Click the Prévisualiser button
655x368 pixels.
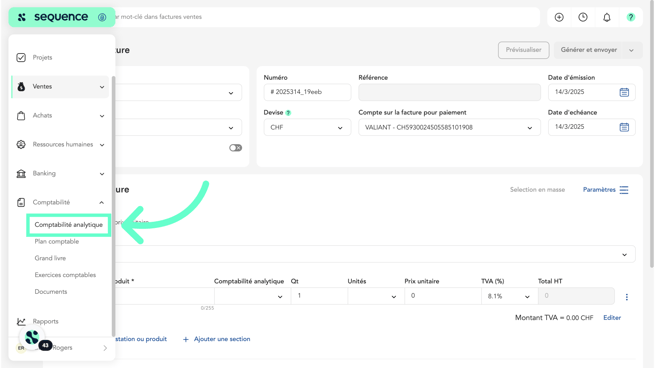523,50
